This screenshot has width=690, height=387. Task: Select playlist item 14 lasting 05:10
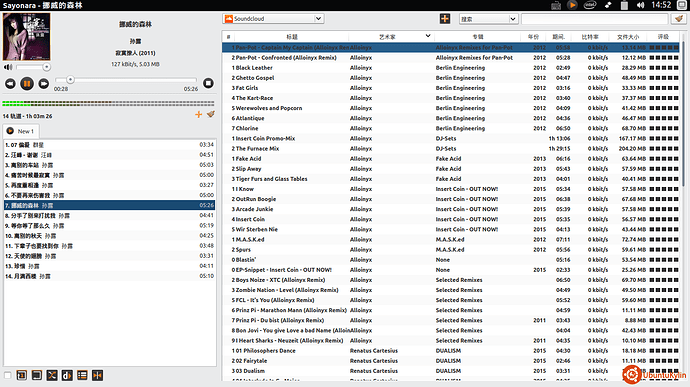109,276
